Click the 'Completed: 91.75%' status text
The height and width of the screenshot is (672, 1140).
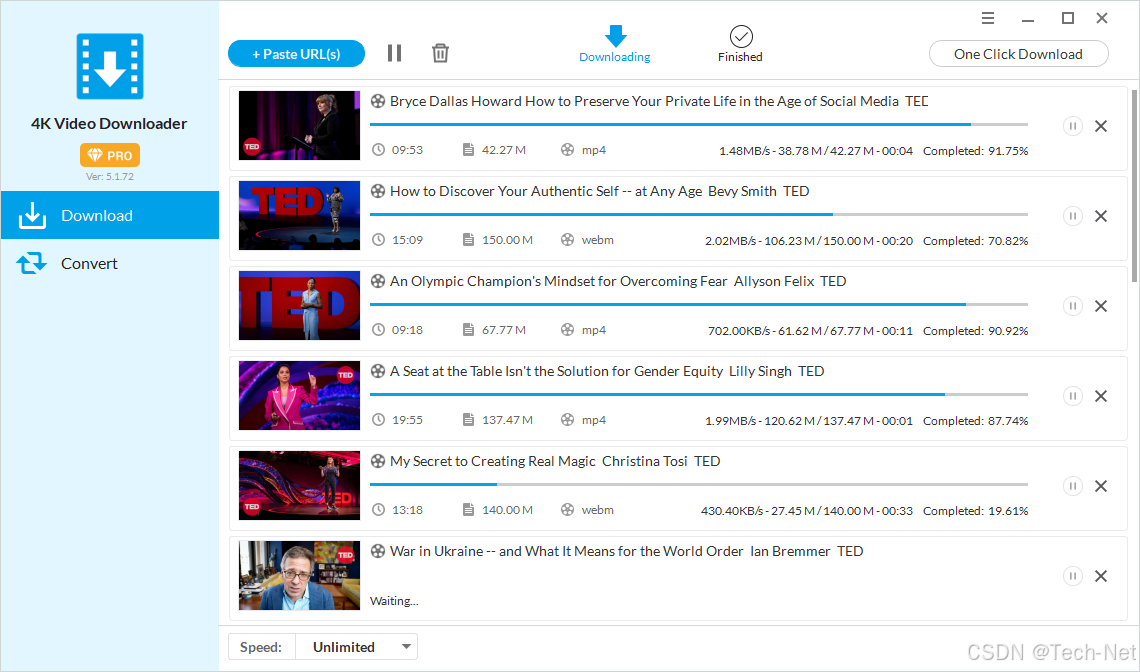pos(976,151)
